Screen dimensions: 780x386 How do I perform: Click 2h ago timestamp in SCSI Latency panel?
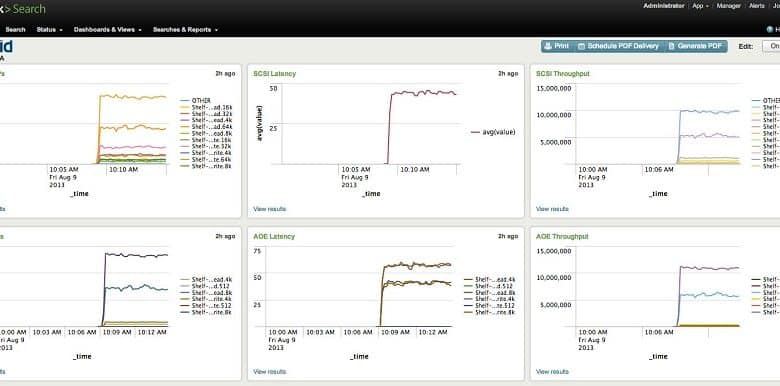pyautogui.click(x=508, y=74)
